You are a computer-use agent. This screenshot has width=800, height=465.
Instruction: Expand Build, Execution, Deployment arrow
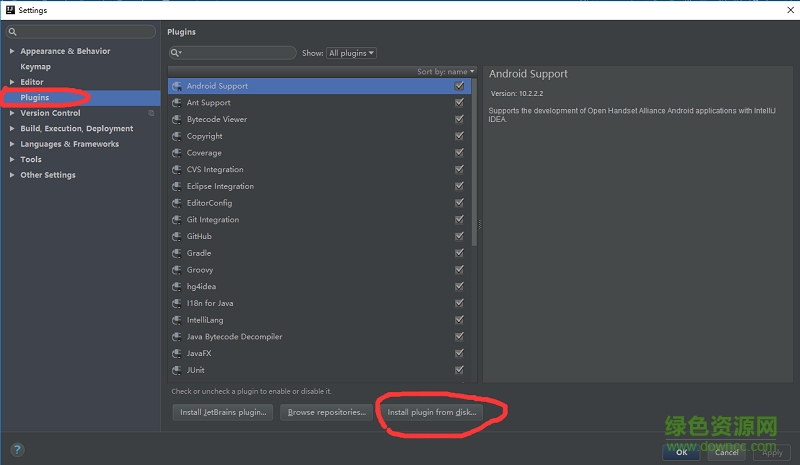click(12, 129)
